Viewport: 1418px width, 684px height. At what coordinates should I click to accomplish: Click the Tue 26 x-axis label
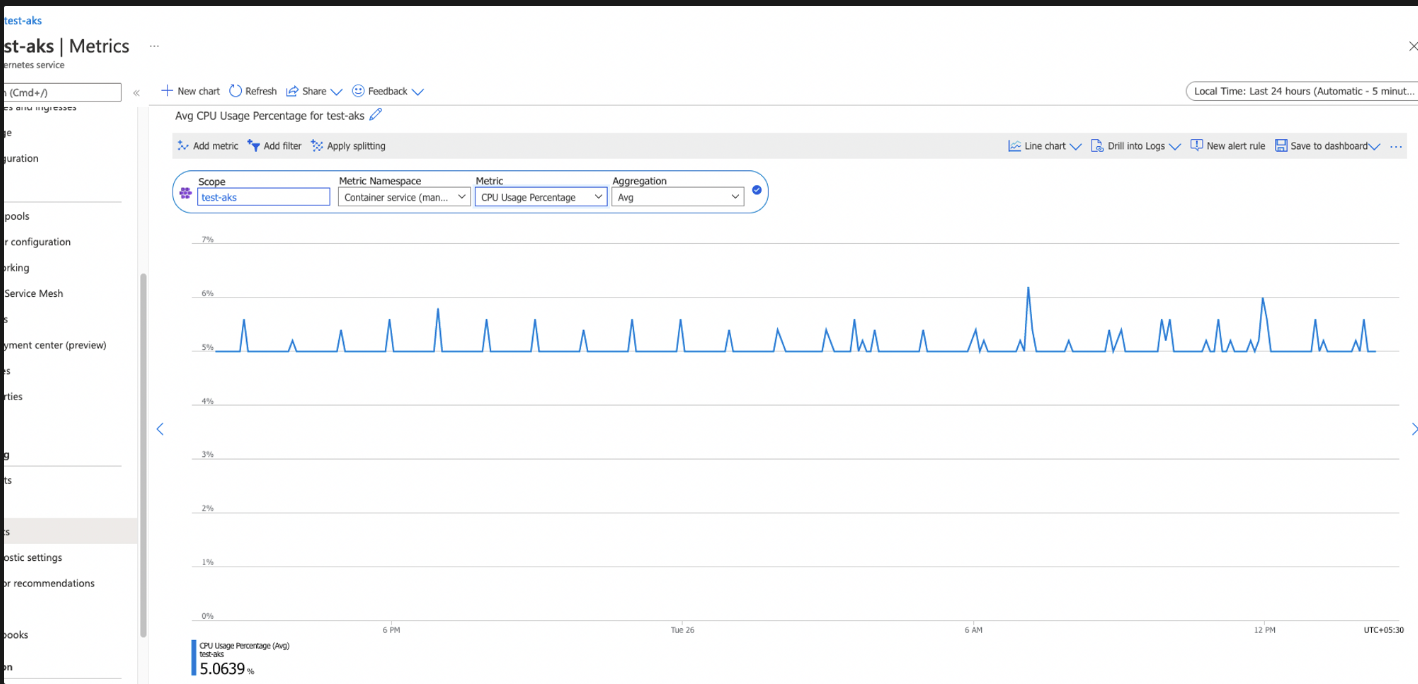tap(682, 630)
